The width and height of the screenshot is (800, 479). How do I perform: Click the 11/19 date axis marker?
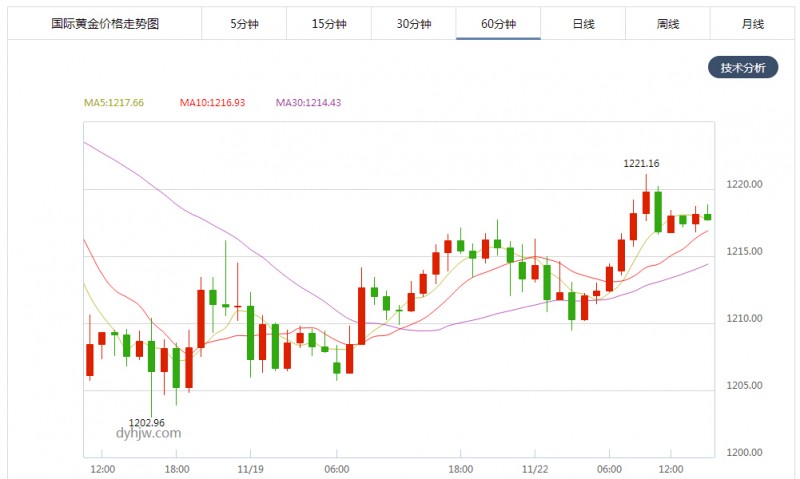(x=251, y=469)
